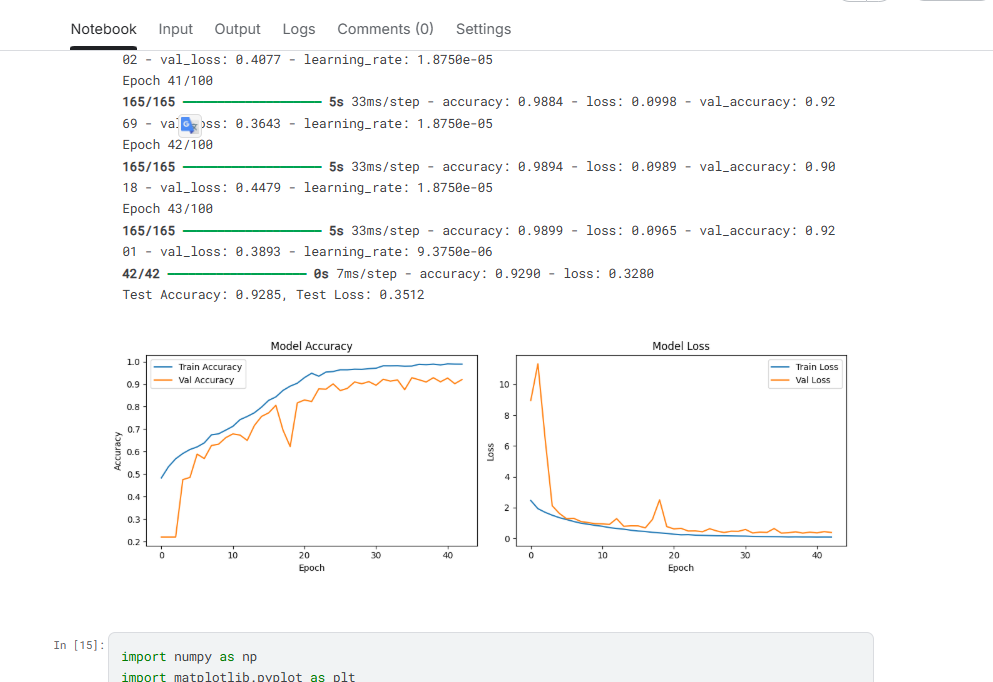Open the Settings tab

point(483,29)
